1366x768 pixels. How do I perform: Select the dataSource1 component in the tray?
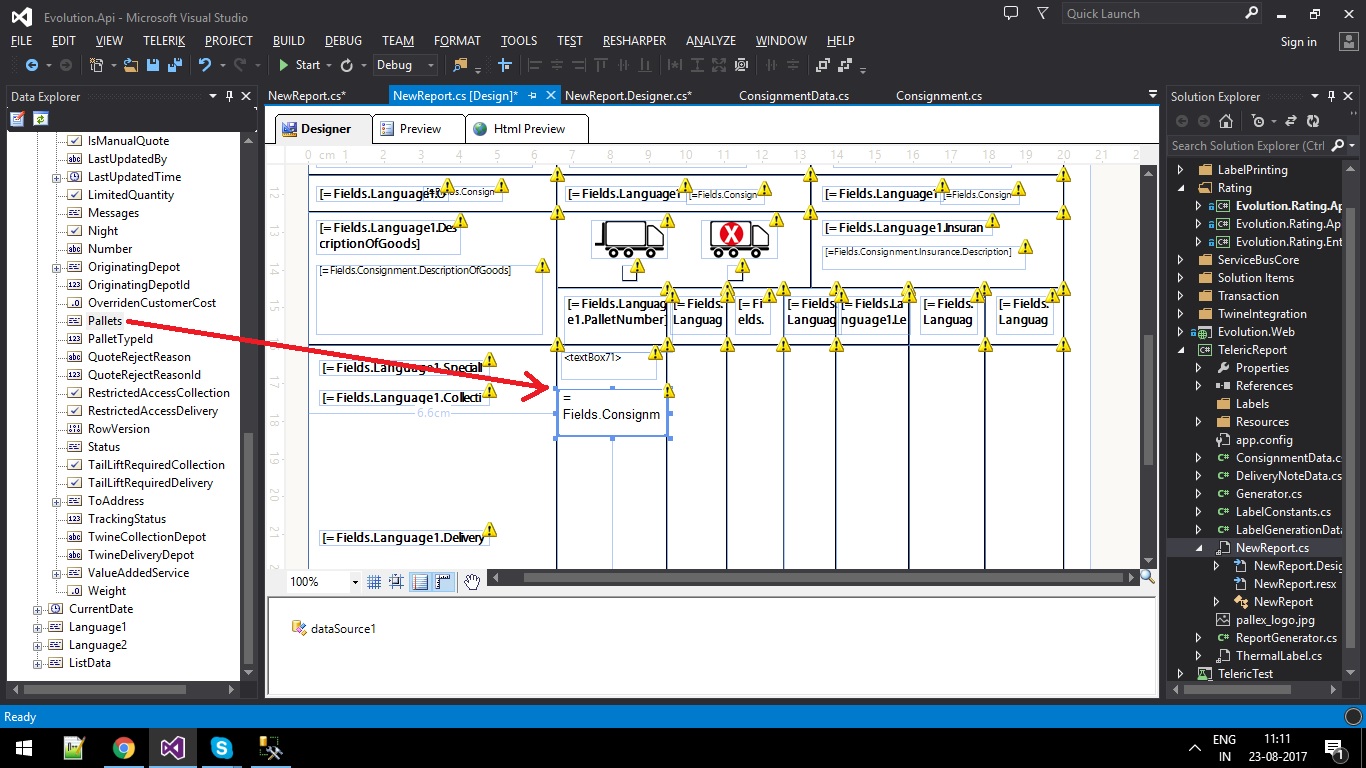tap(334, 629)
